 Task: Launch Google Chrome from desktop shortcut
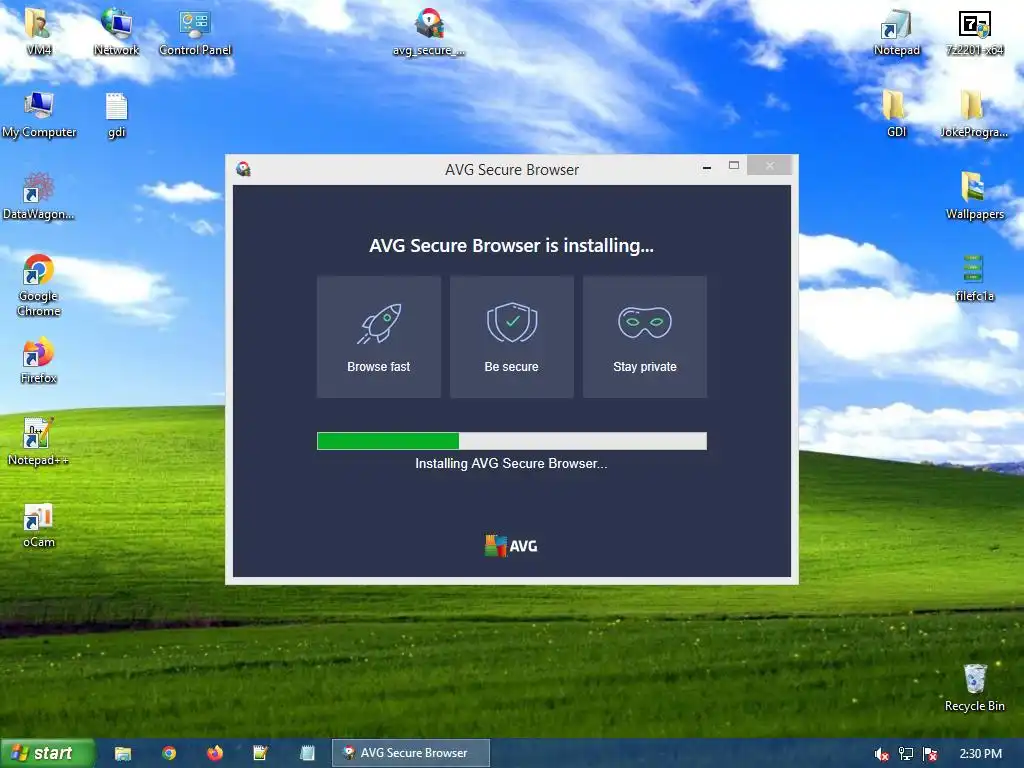pyautogui.click(x=39, y=285)
